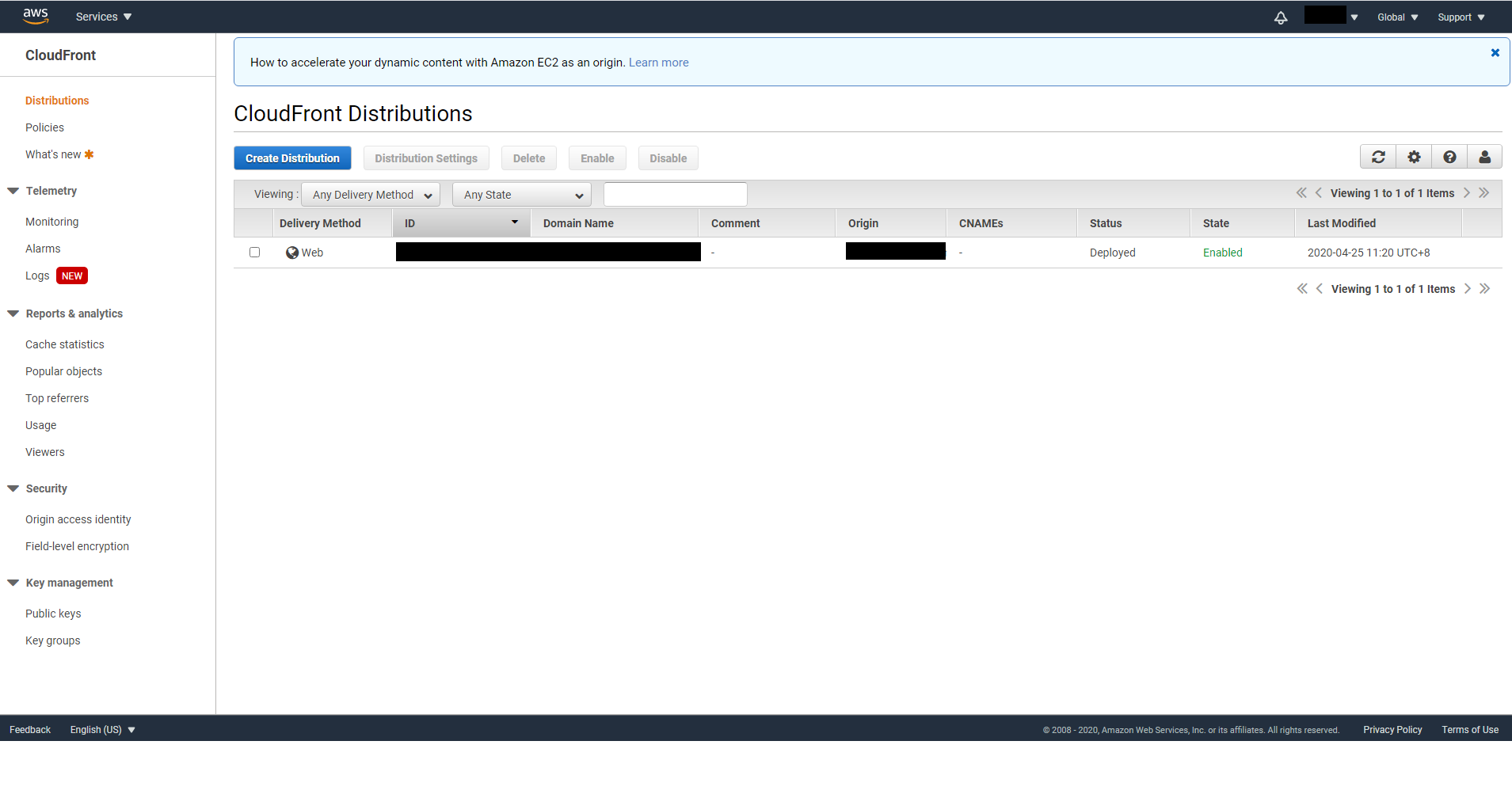This screenshot has height=798, width=1512.
Task: Open Distributions in the sidebar
Action: click(57, 101)
